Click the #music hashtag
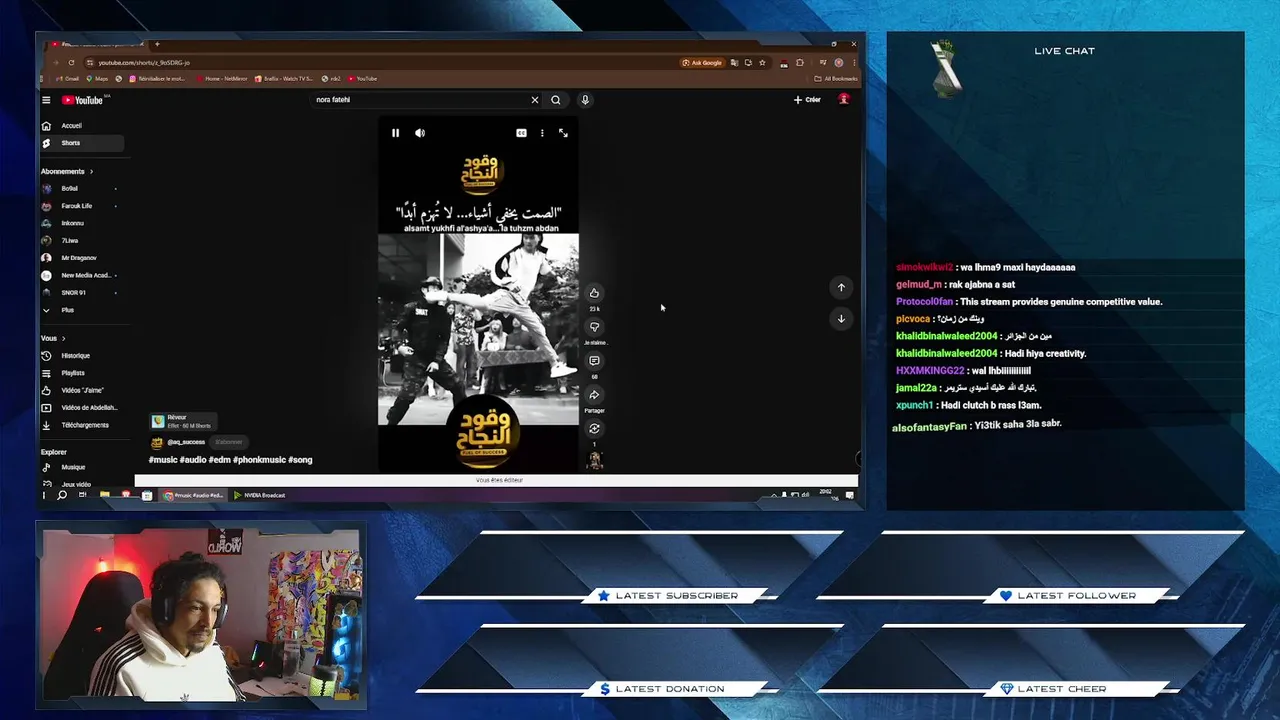 point(162,460)
